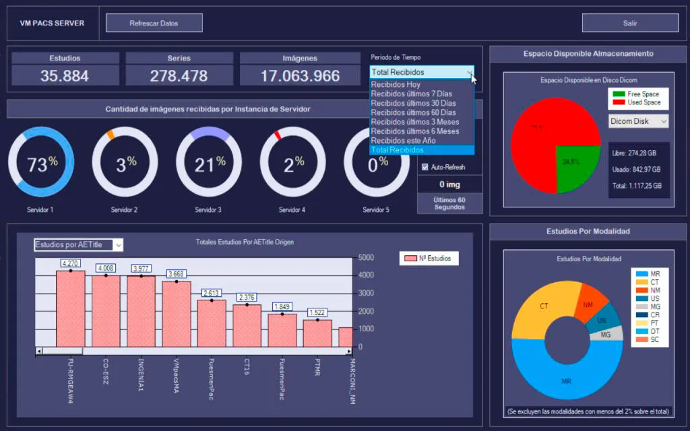The width and height of the screenshot is (690, 431).
Task: Click the Servidor 4 donut gauge
Action: coord(293,165)
